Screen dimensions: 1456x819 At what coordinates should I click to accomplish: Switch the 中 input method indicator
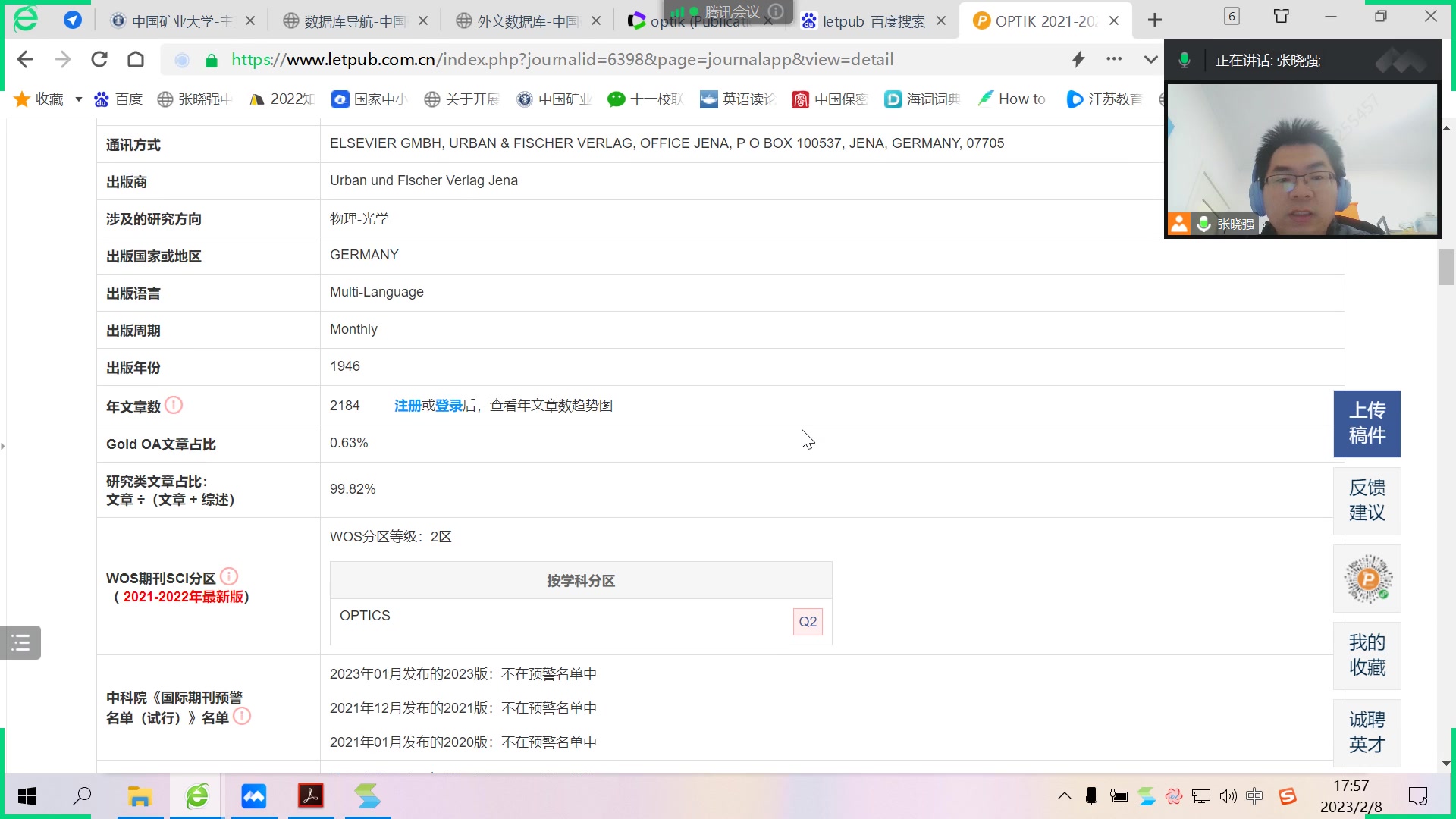click(1254, 796)
